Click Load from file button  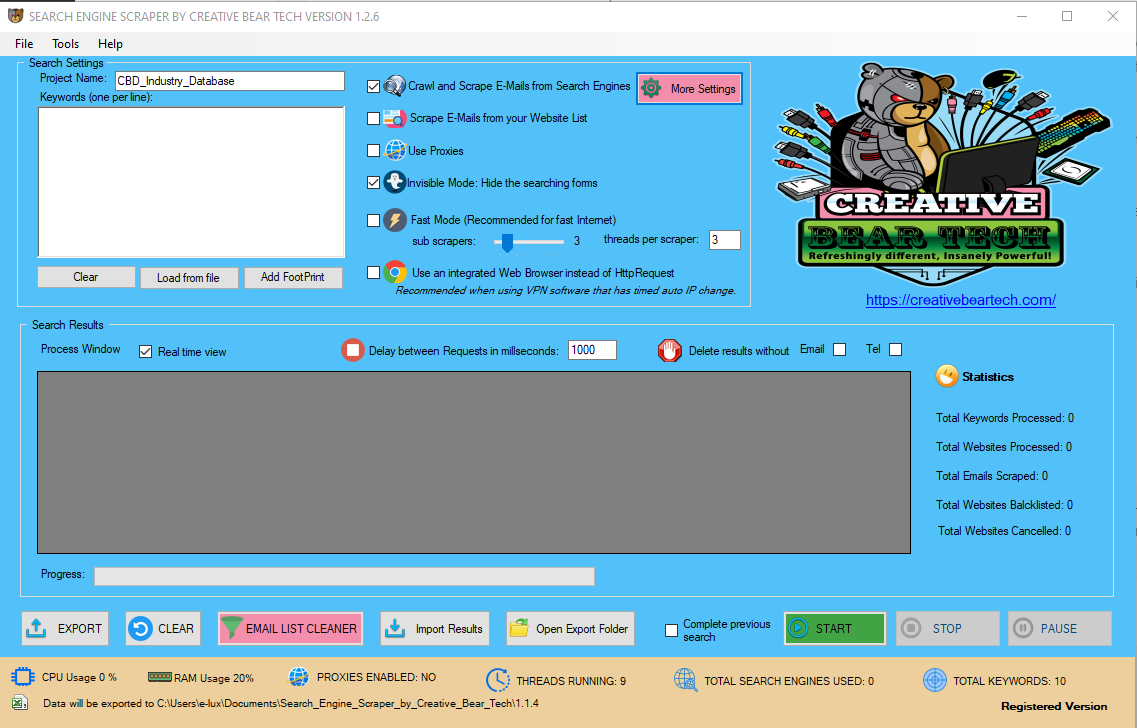point(189,278)
